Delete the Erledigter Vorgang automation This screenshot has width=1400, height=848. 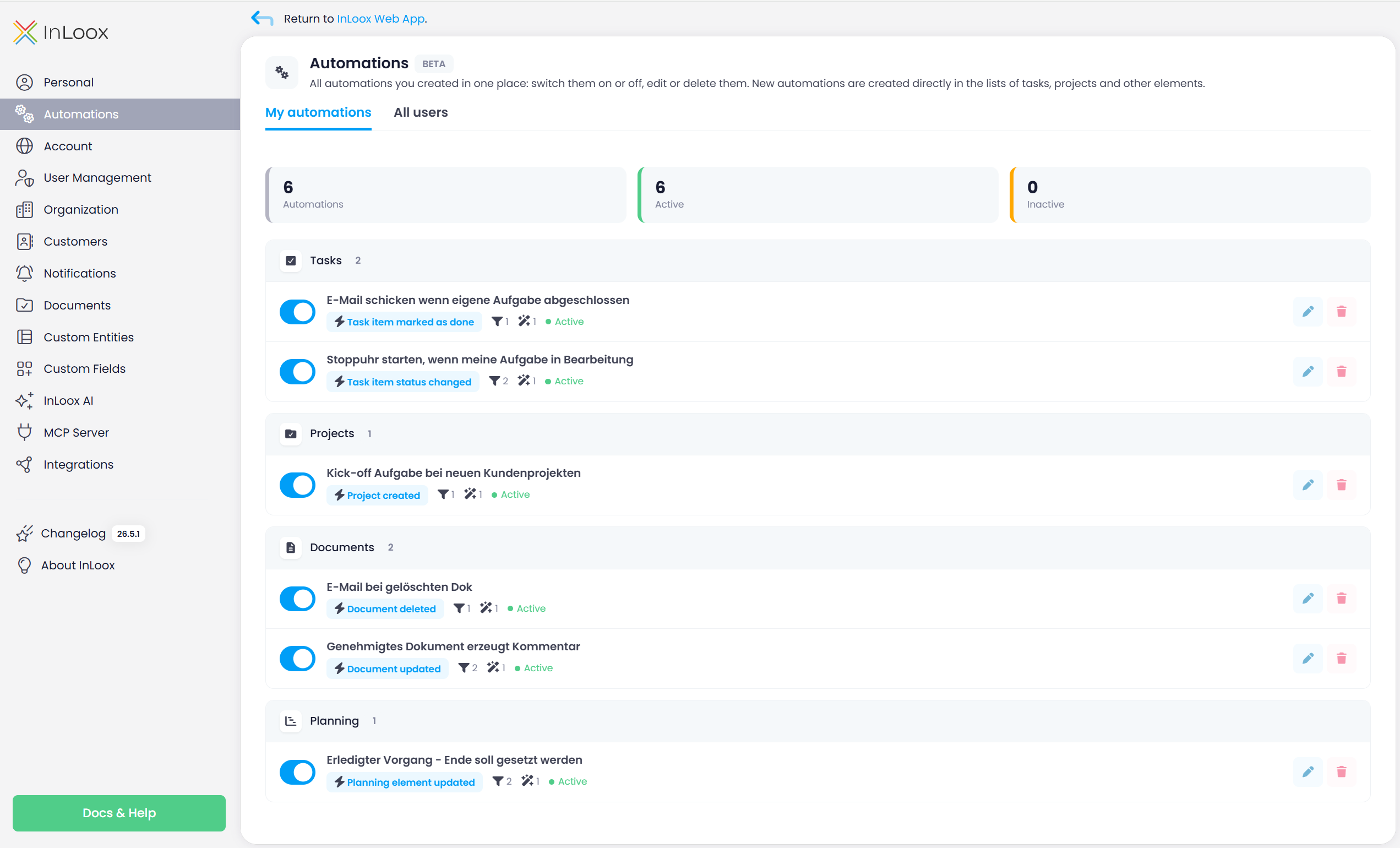point(1342,772)
